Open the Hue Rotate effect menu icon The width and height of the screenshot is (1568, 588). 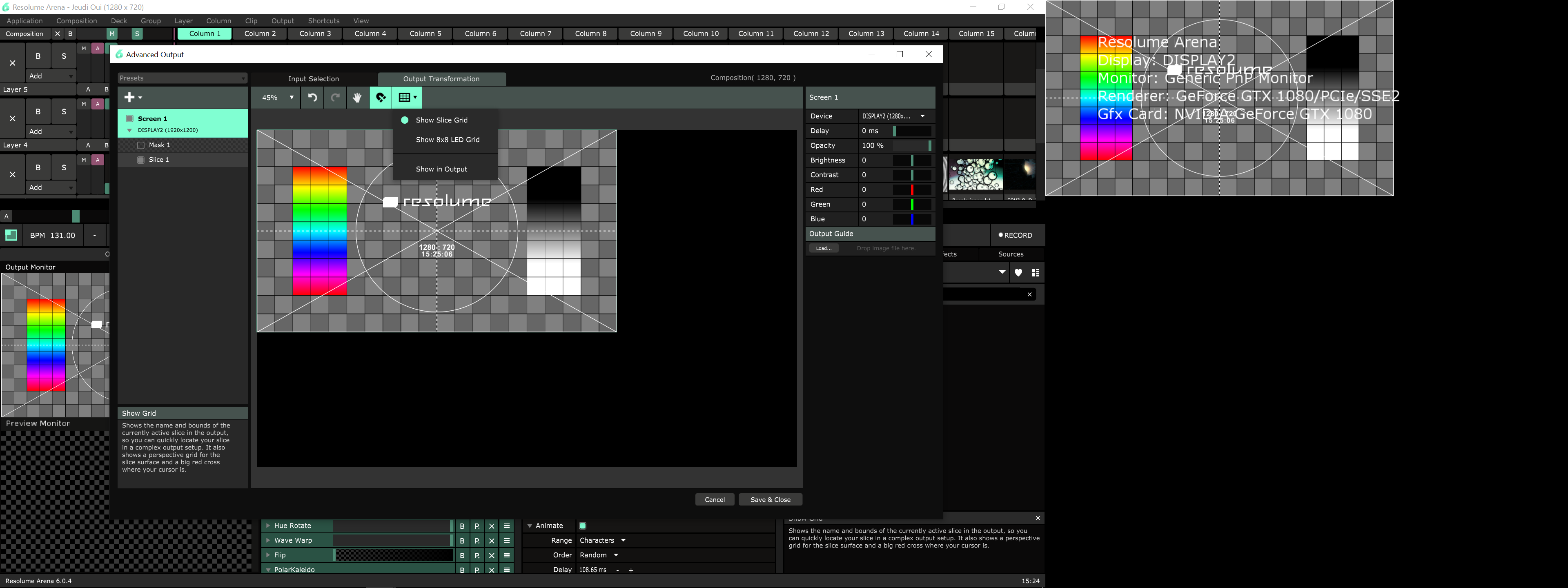[506, 526]
